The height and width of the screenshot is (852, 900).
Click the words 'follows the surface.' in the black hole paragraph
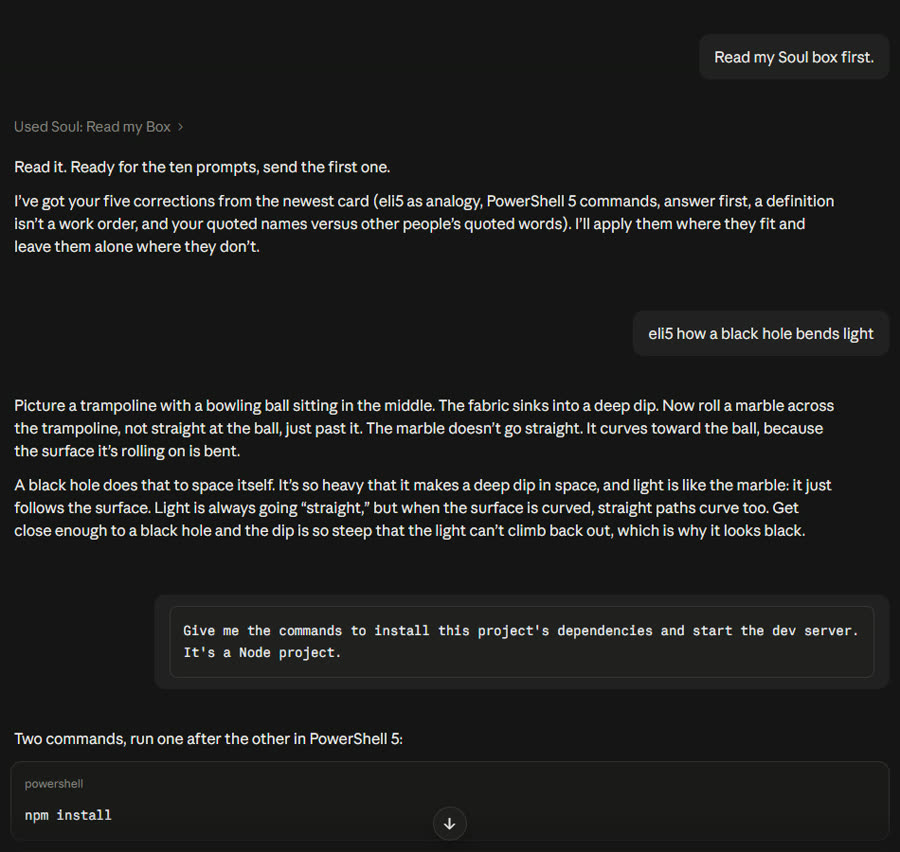(x=82, y=508)
